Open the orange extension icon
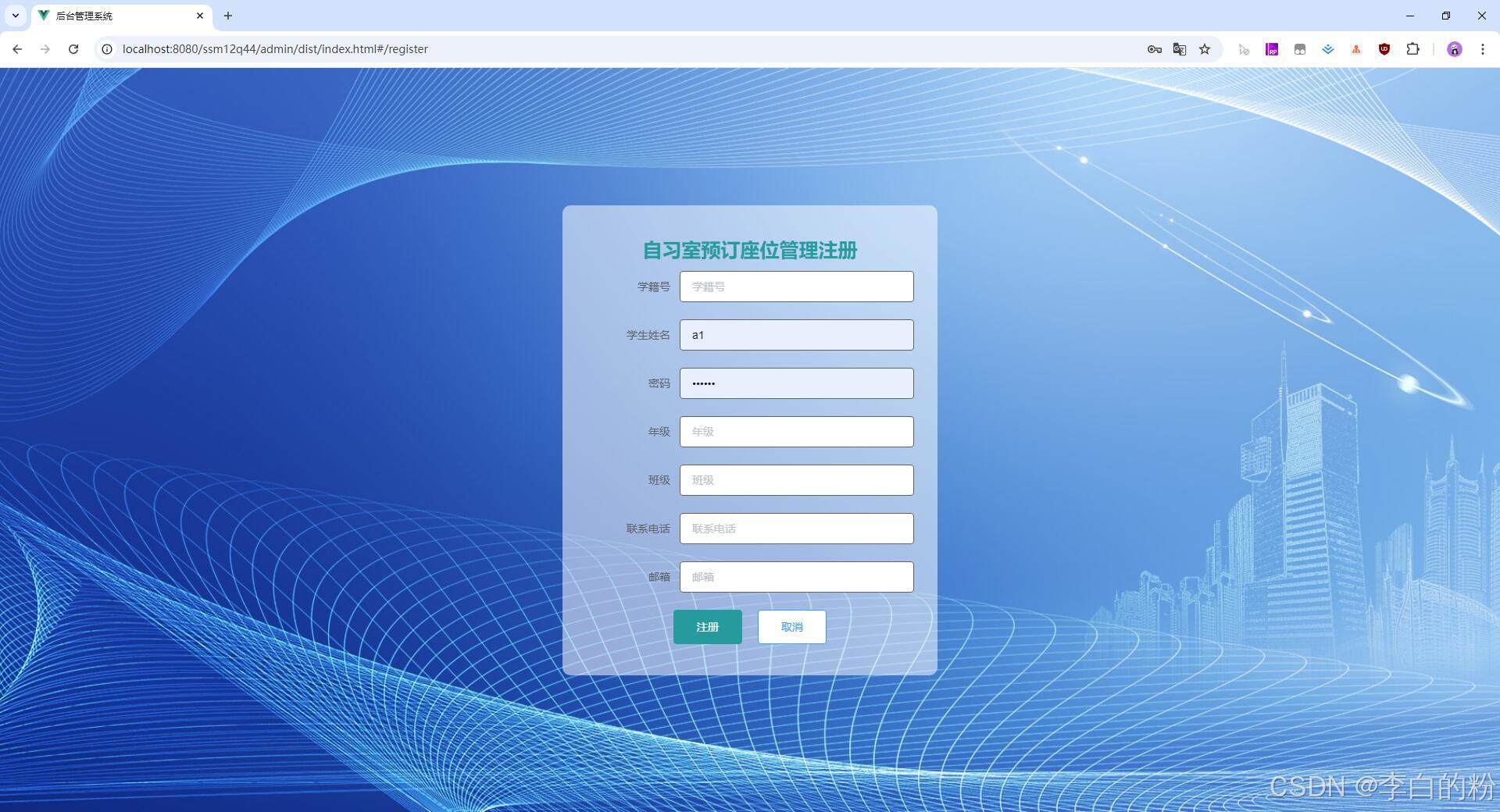The width and height of the screenshot is (1500, 812). pyautogui.click(x=1356, y=49)
